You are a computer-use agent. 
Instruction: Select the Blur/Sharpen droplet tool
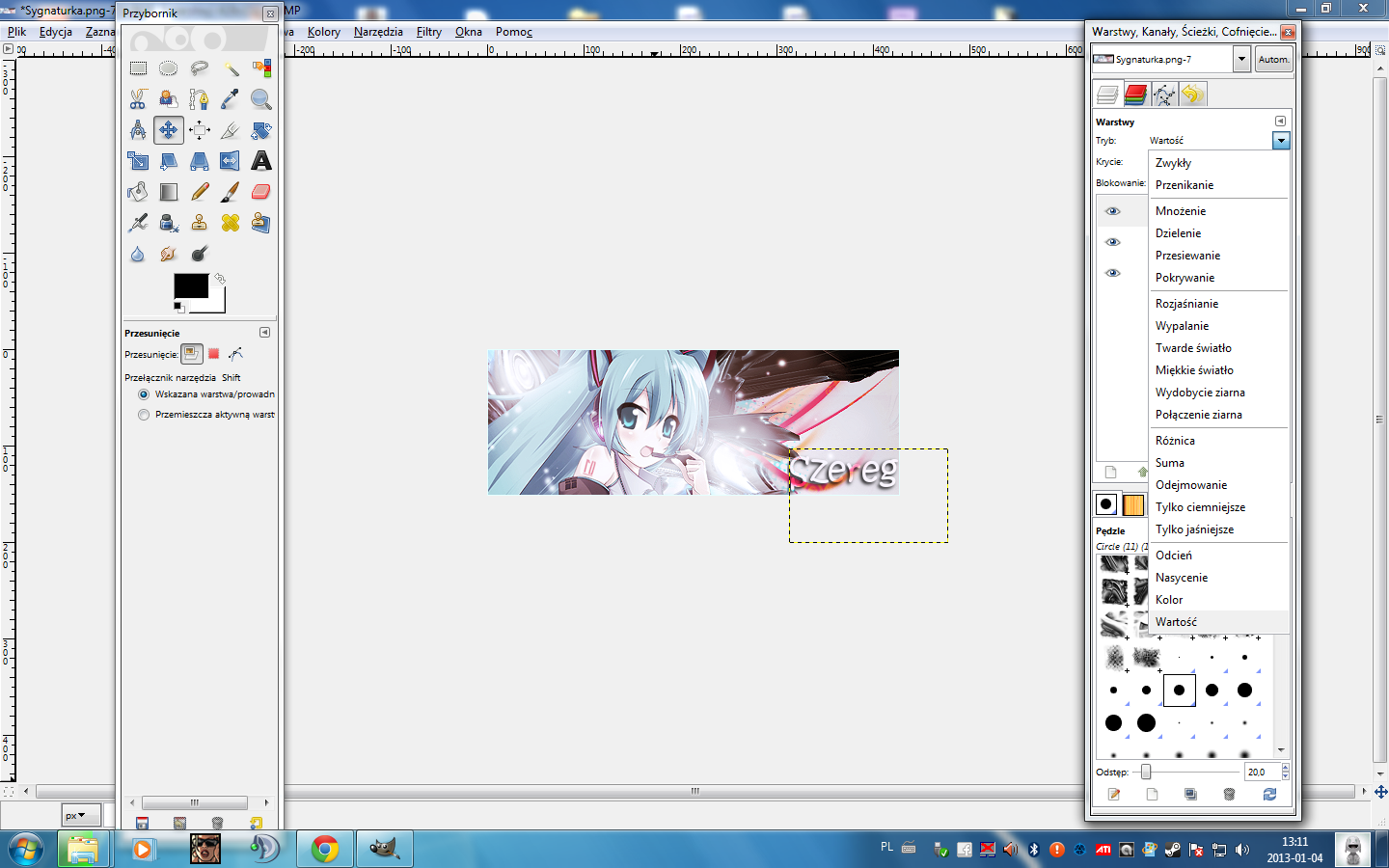pyautogui.click(x=138, y=254)
